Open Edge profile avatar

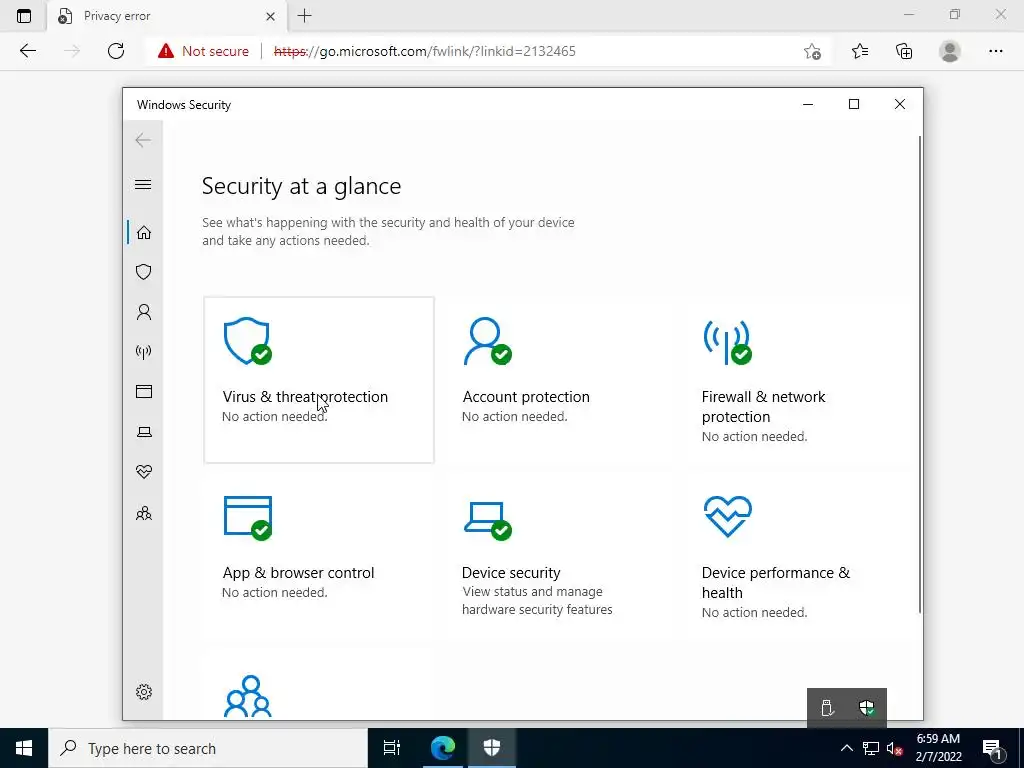pos(950,51)
